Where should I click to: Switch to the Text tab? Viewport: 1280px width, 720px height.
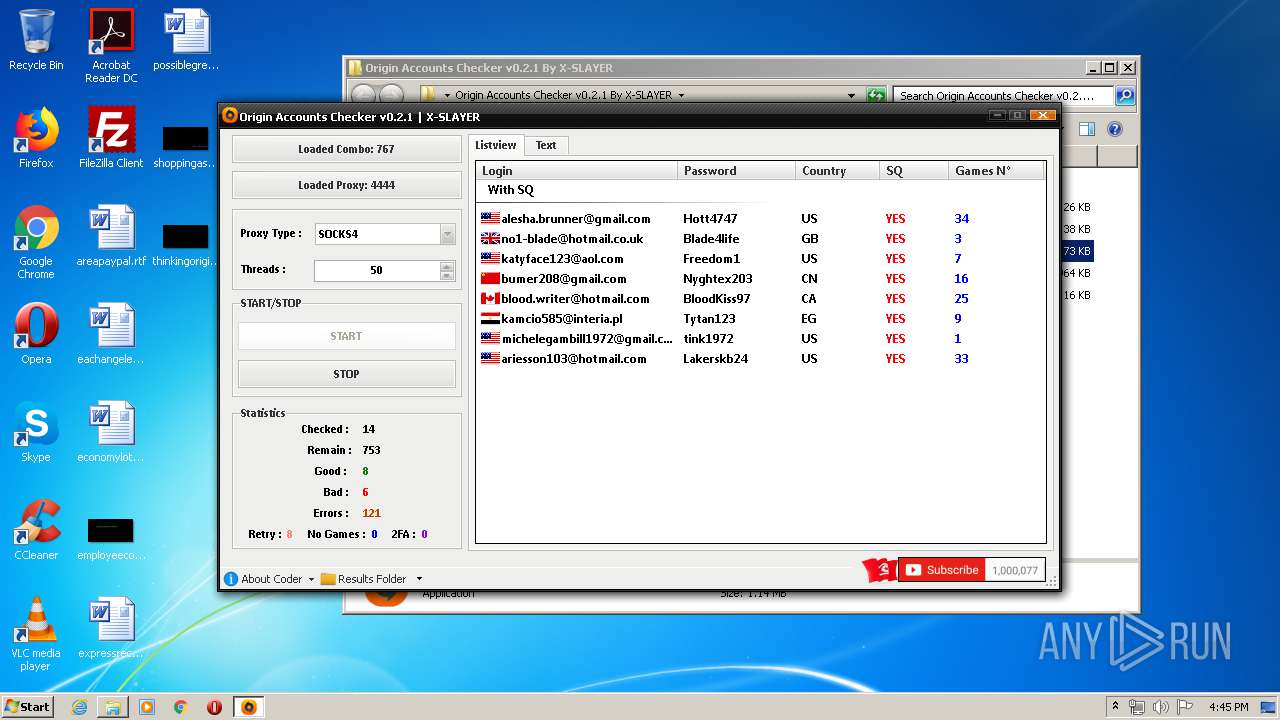546,145
